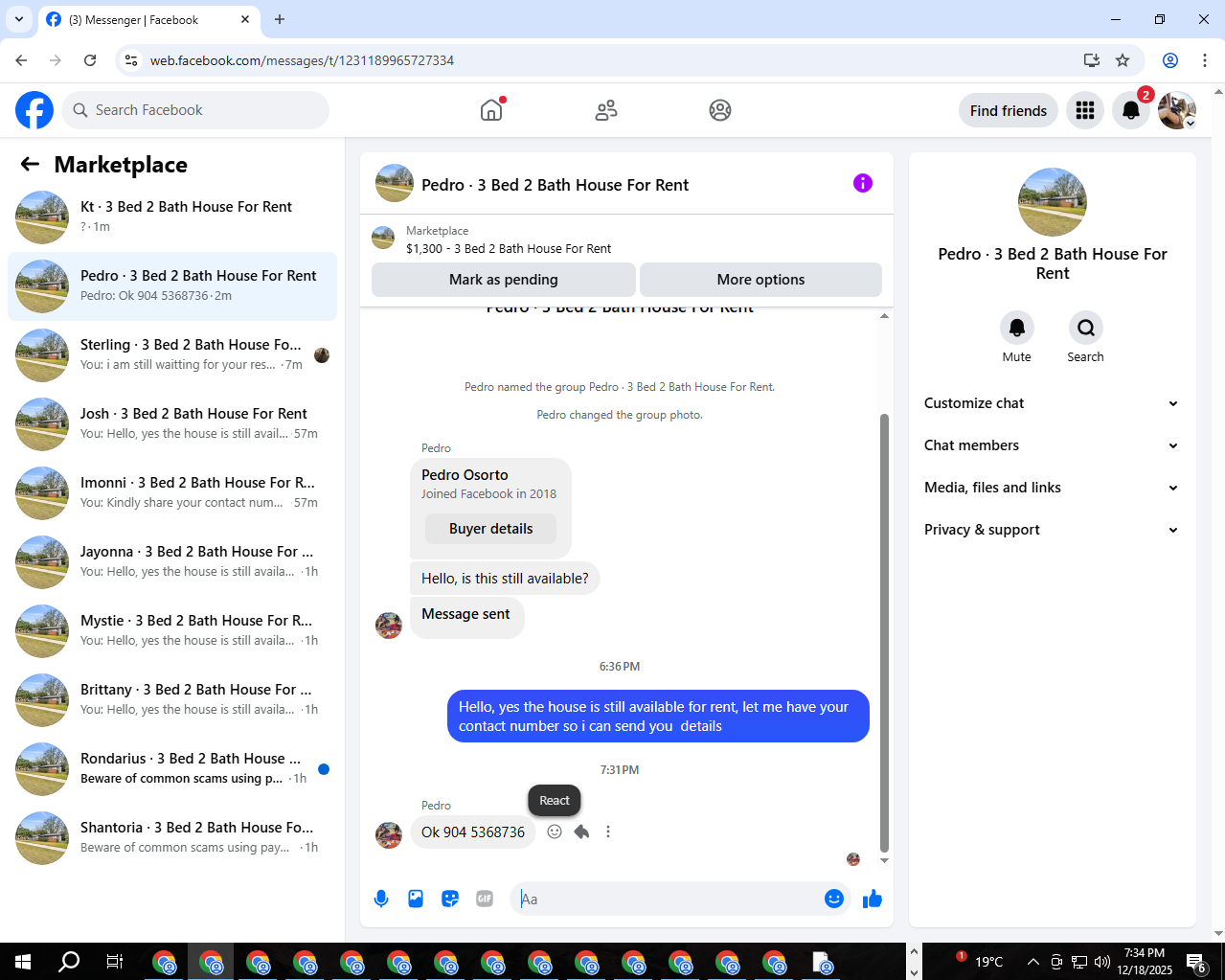Click the 'Hello, is this still available?' message
Image resolution: width=1225 pixels, height=980 pixels.
click(505, 579)
